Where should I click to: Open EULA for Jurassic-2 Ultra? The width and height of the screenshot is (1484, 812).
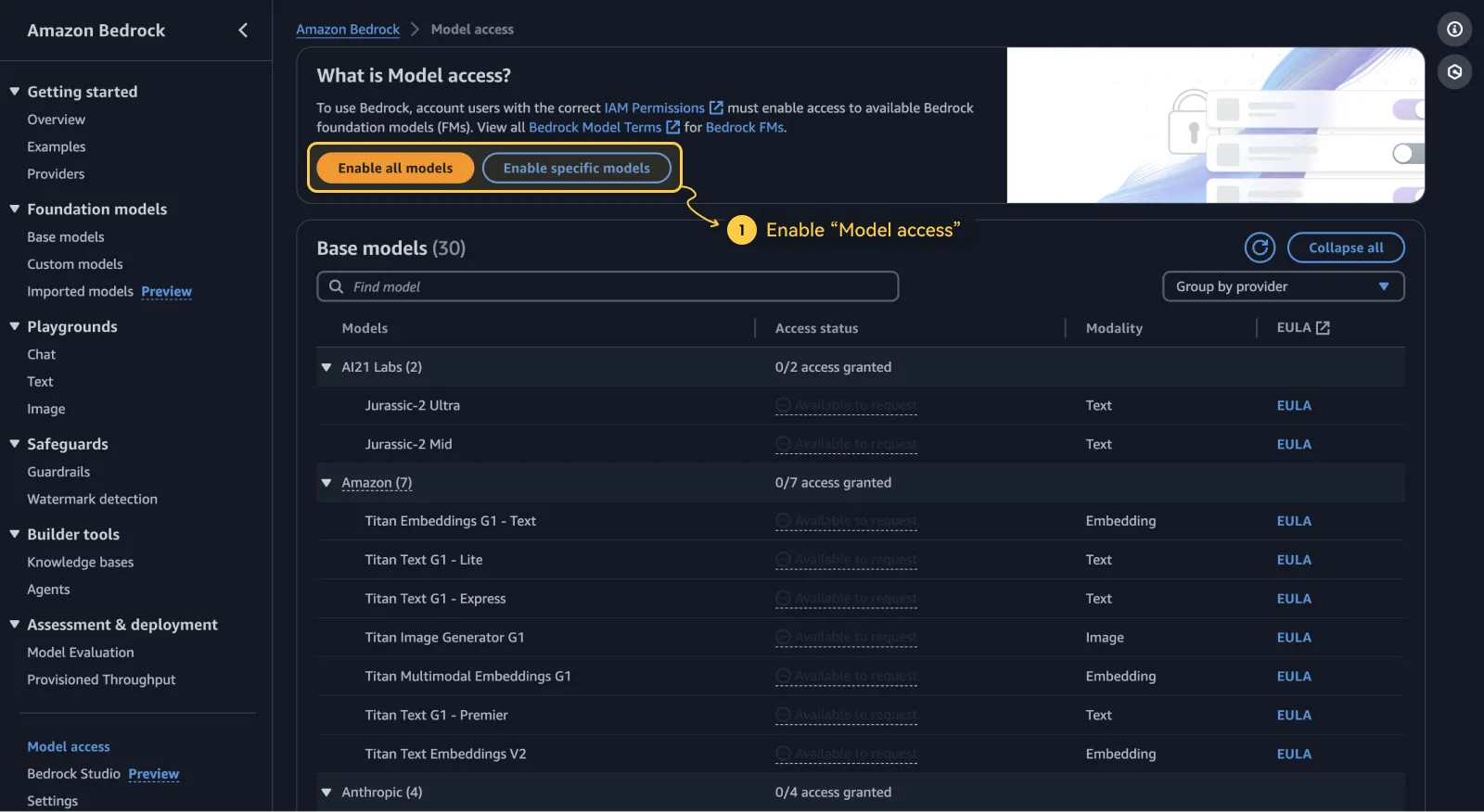[1294, 406]
